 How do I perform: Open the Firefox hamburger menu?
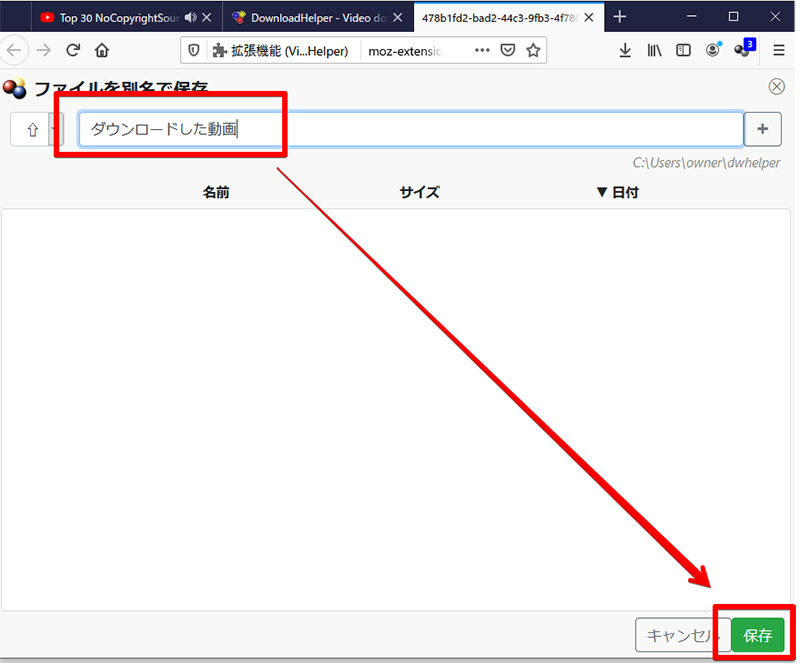point(778,50)
